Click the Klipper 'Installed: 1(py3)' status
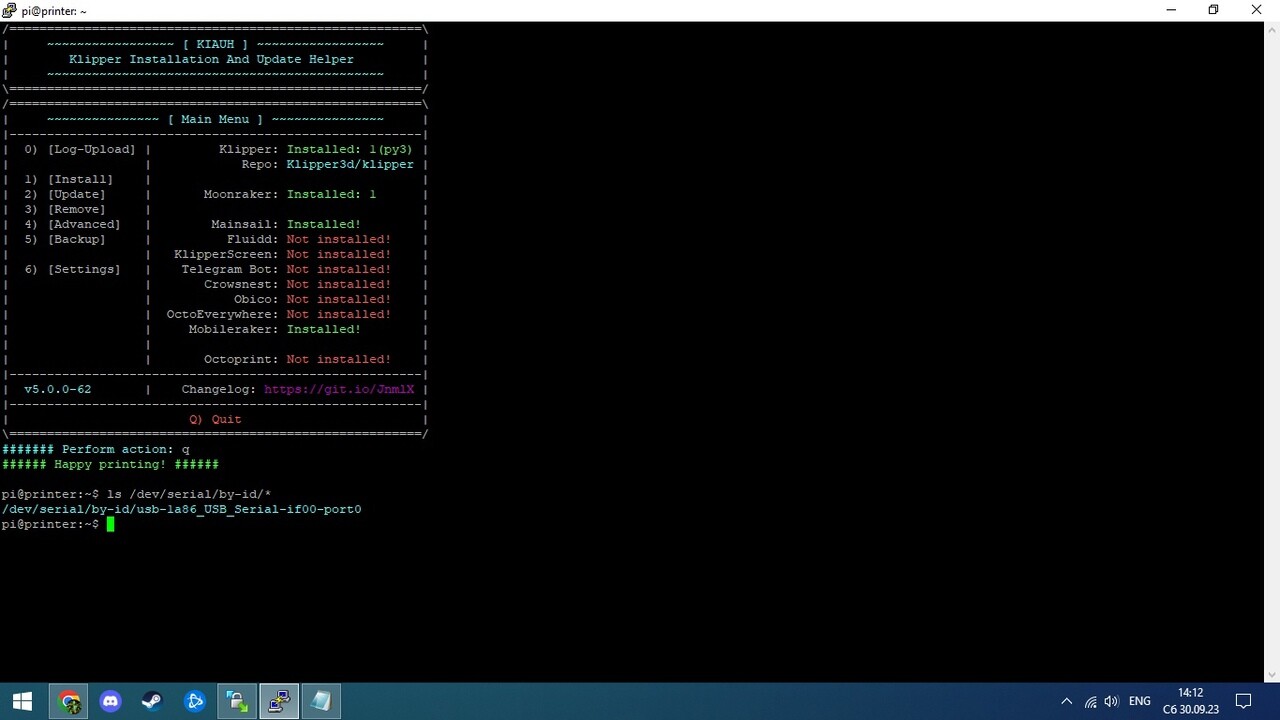This screenshot has height=720, width=1280. (349, 149)
